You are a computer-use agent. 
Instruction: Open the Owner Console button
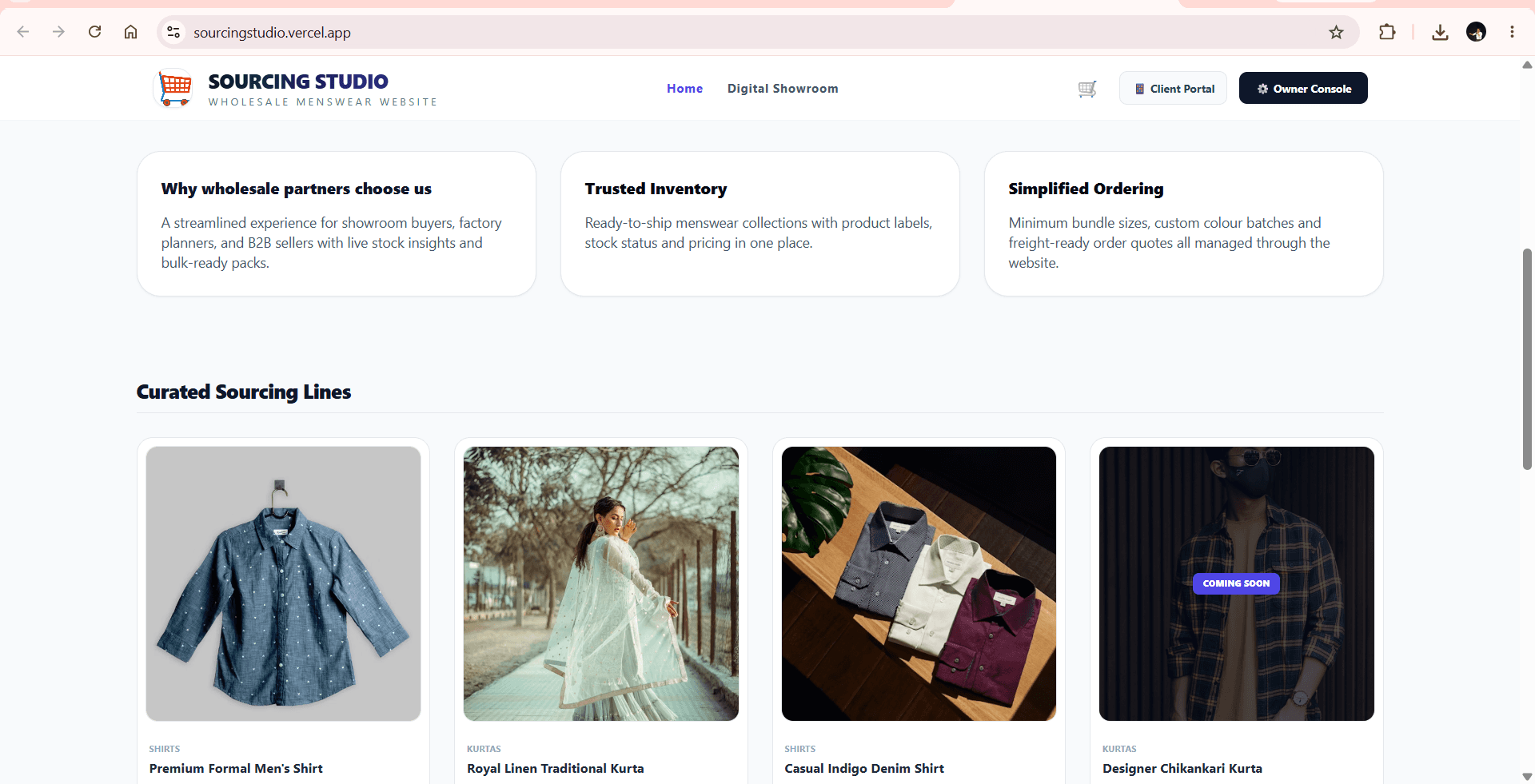1303,89
